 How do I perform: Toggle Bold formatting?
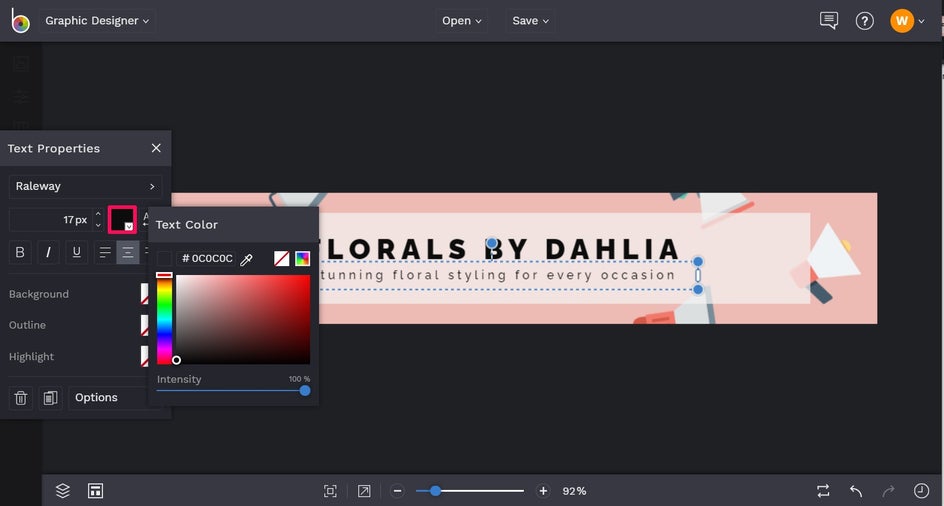click(20, 252)
